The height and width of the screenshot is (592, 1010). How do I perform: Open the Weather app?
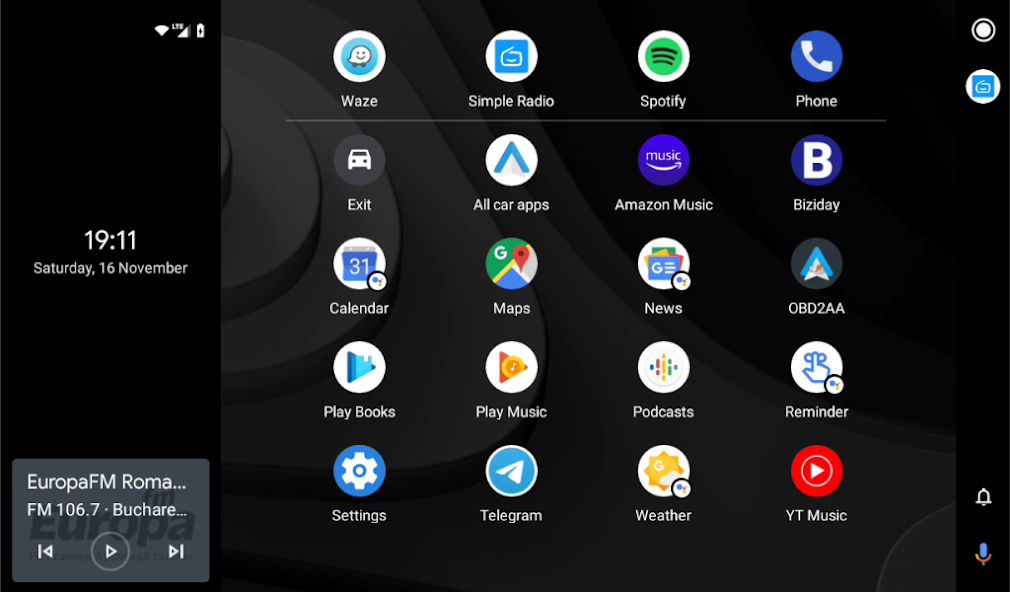(x=663, y=470)
